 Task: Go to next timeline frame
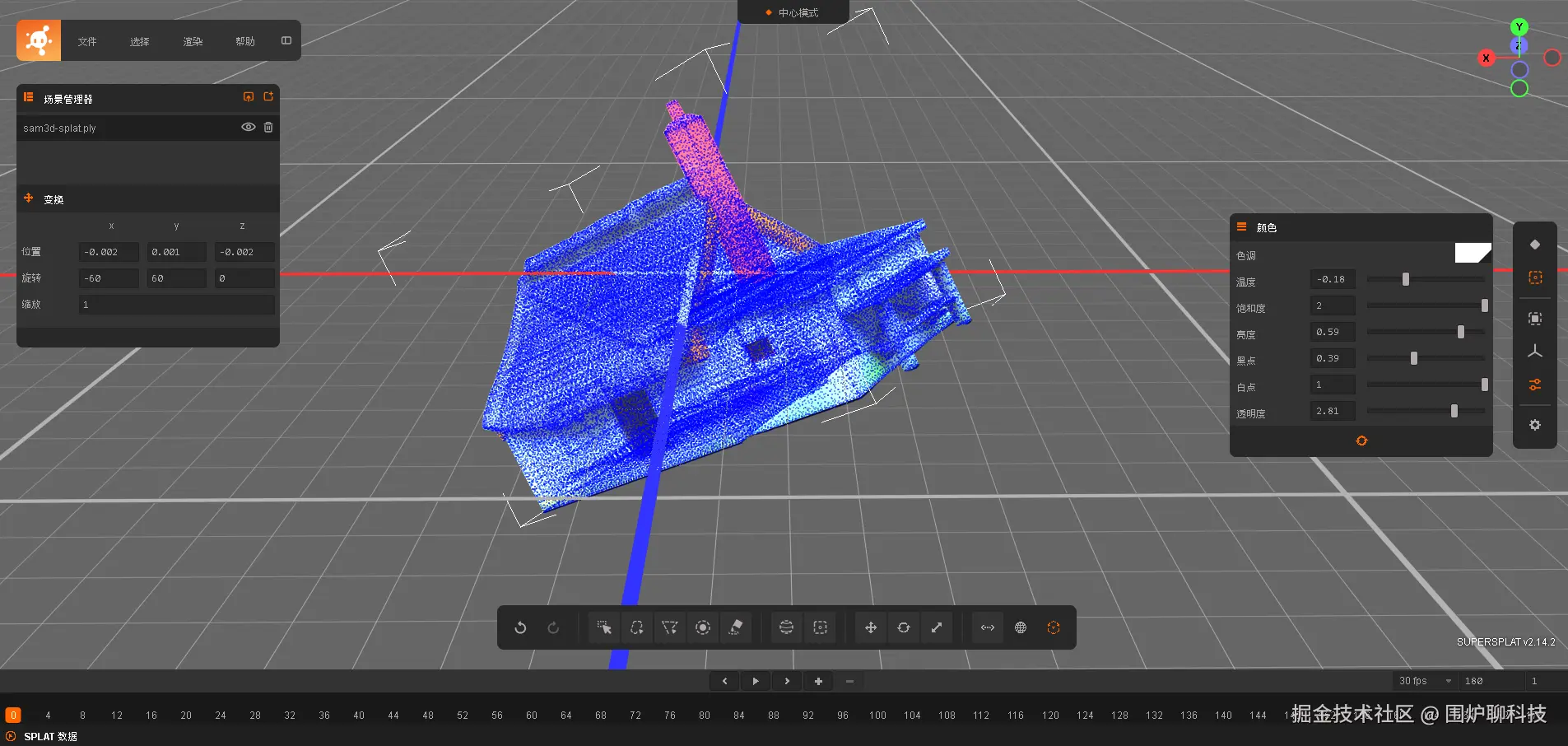787,681
